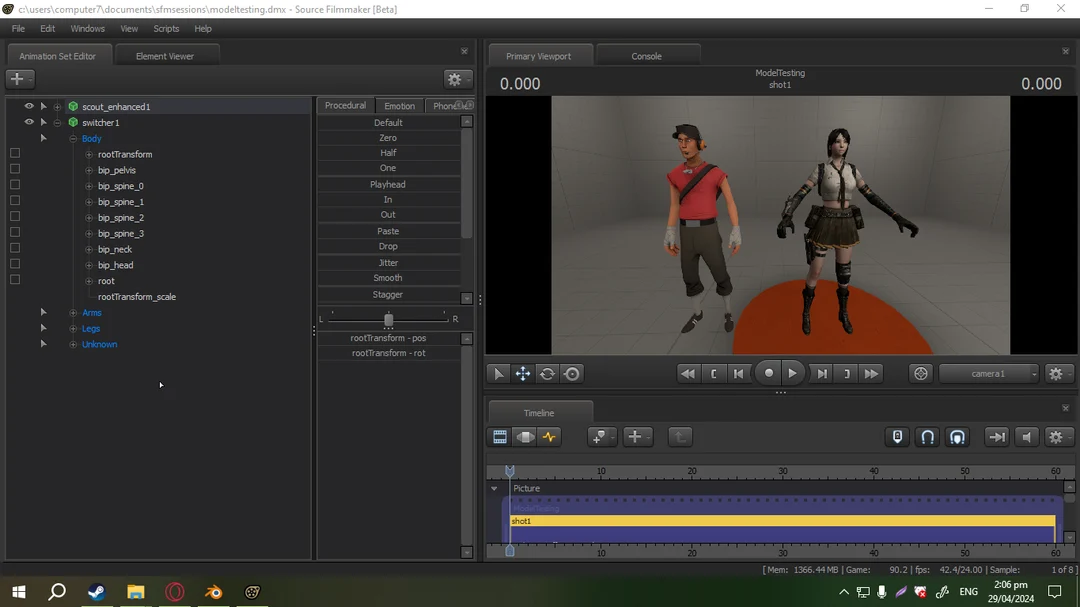Activate the Rotate manipulator tool

coord(547,373)
